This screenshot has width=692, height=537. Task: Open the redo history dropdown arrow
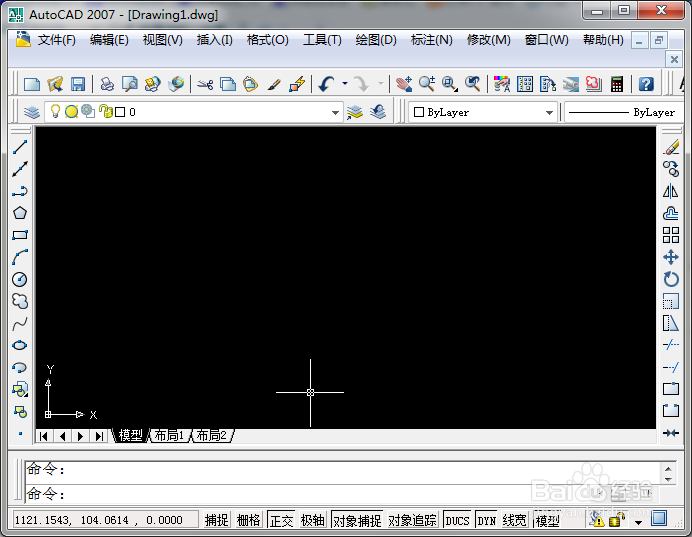pyautogui.click(x=380, y=83)
